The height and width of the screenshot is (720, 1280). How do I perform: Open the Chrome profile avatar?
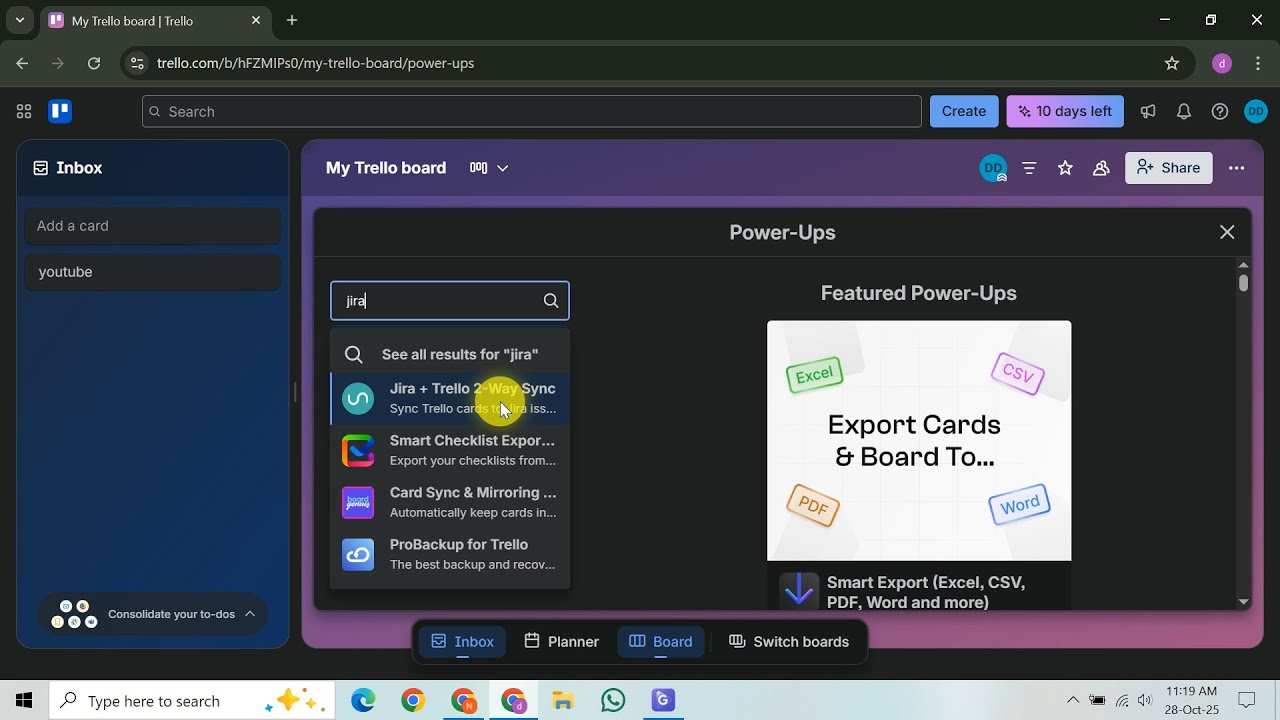coord(1222,63)
